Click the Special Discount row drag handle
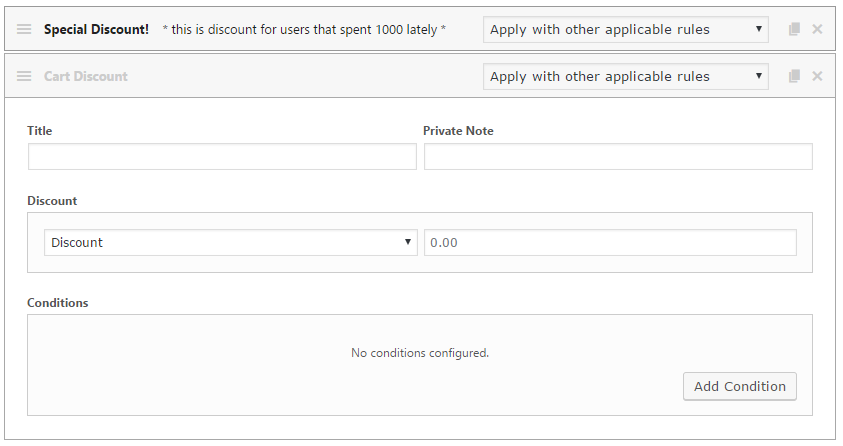Image resolution: width=843 pixels, height=446 pixels. point(24,29)
